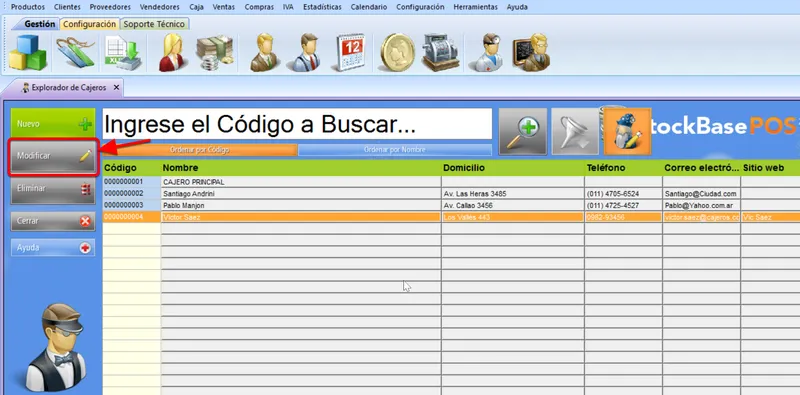This screenshot has height=395, width=800.
Task: Click the Cerrar button
Action: click(x=53, y=221)
